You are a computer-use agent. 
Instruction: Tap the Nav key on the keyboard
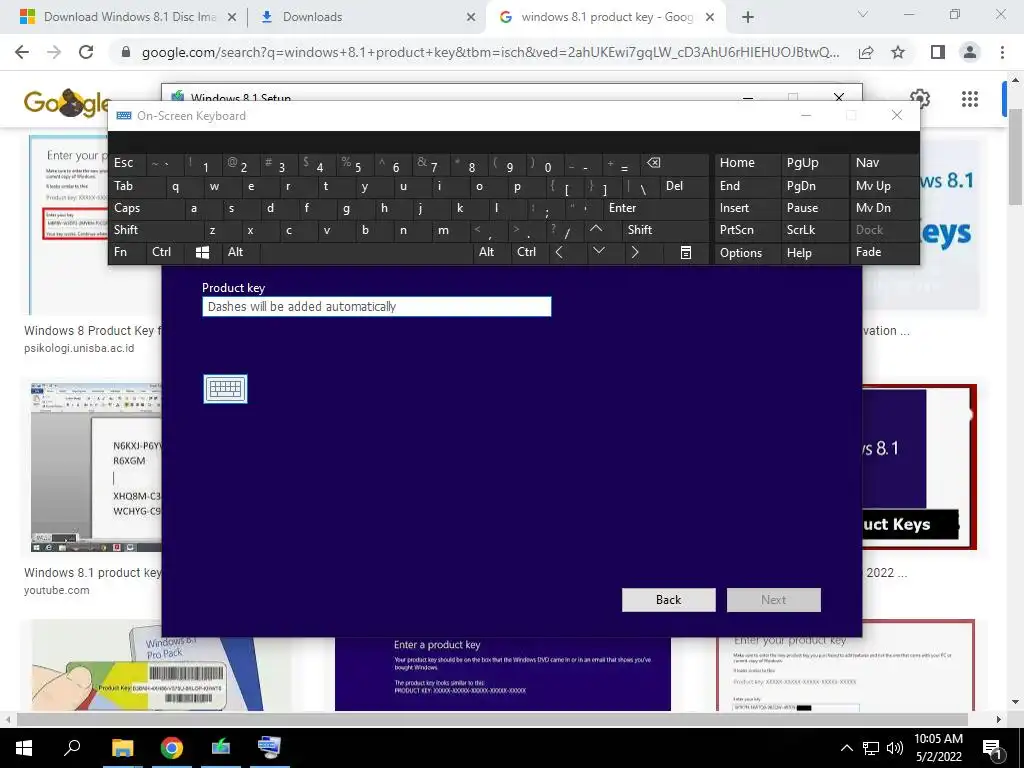884,163
